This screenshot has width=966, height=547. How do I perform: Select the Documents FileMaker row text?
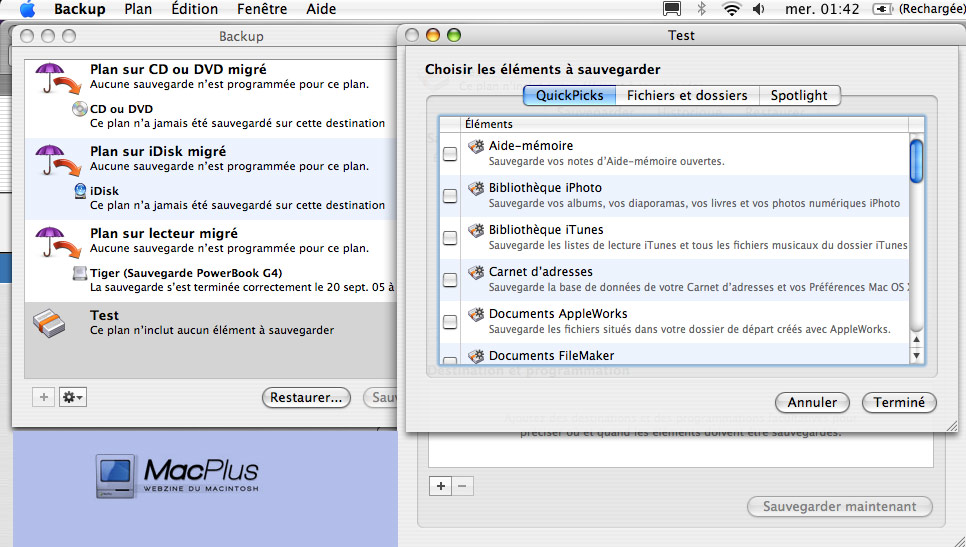coord(551,355)
